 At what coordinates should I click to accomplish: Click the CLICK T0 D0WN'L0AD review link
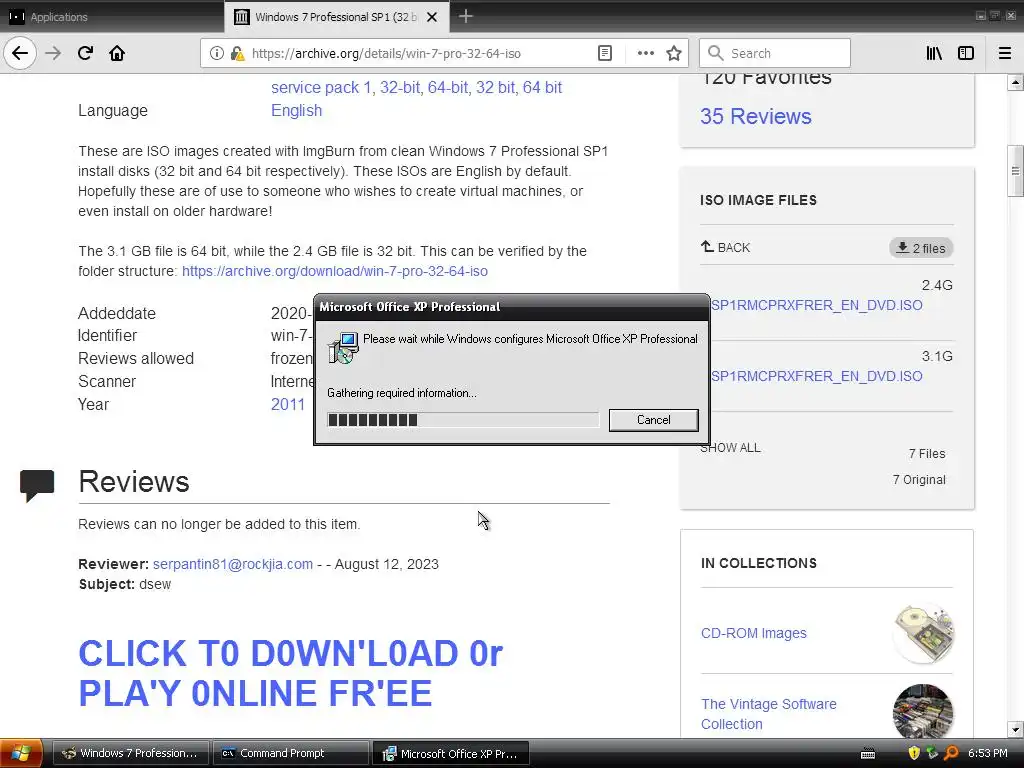click(x=291, y=673)
